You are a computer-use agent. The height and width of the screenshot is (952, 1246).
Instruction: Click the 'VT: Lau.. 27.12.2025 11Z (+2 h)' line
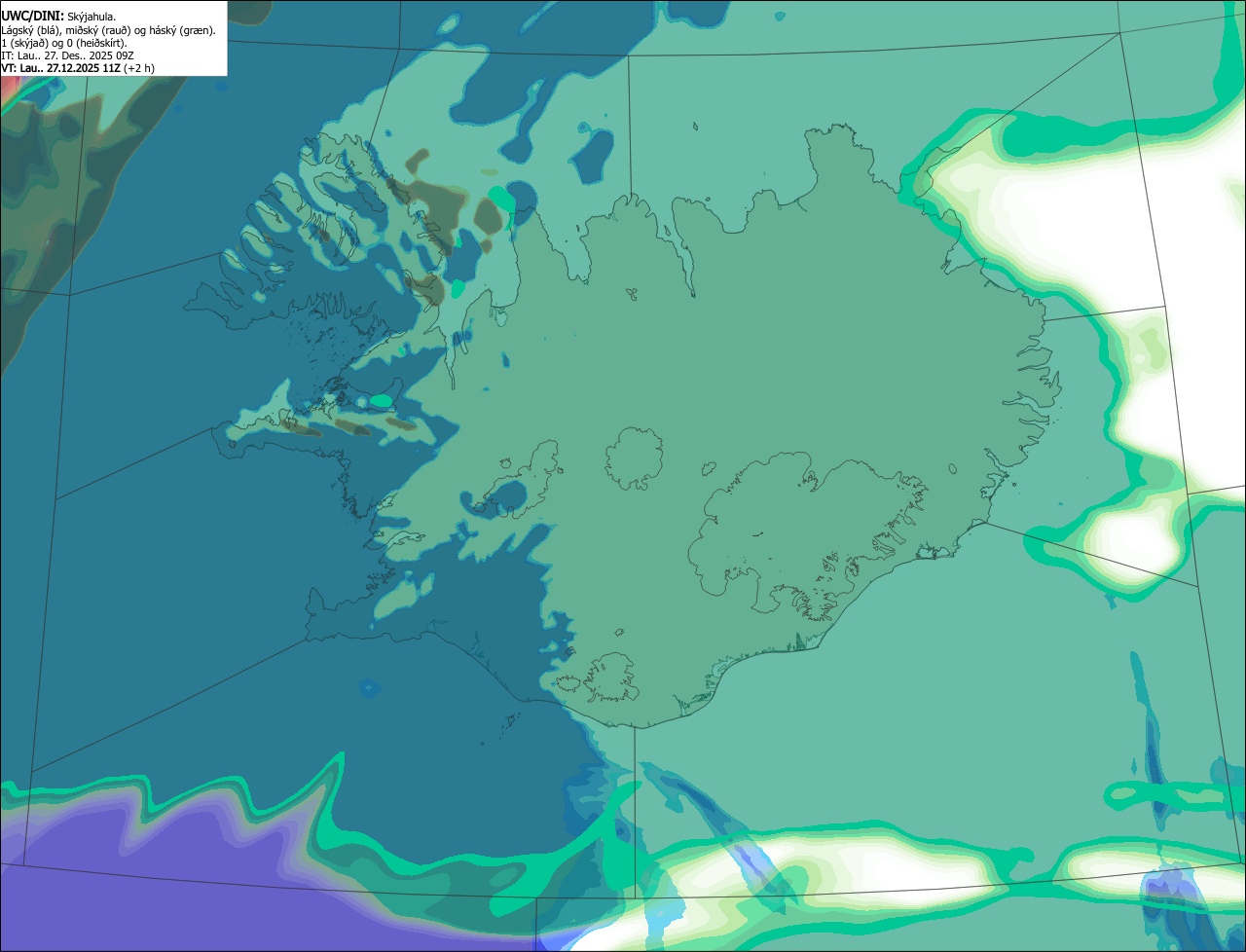pos(78,68)
